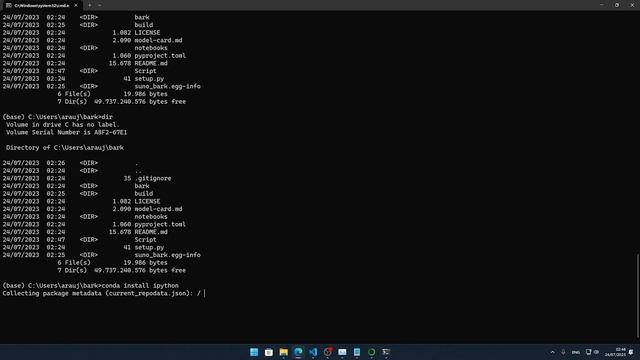Open the Windows Start menu
This screenshot has width=640, height=360.
click(254, 352)
